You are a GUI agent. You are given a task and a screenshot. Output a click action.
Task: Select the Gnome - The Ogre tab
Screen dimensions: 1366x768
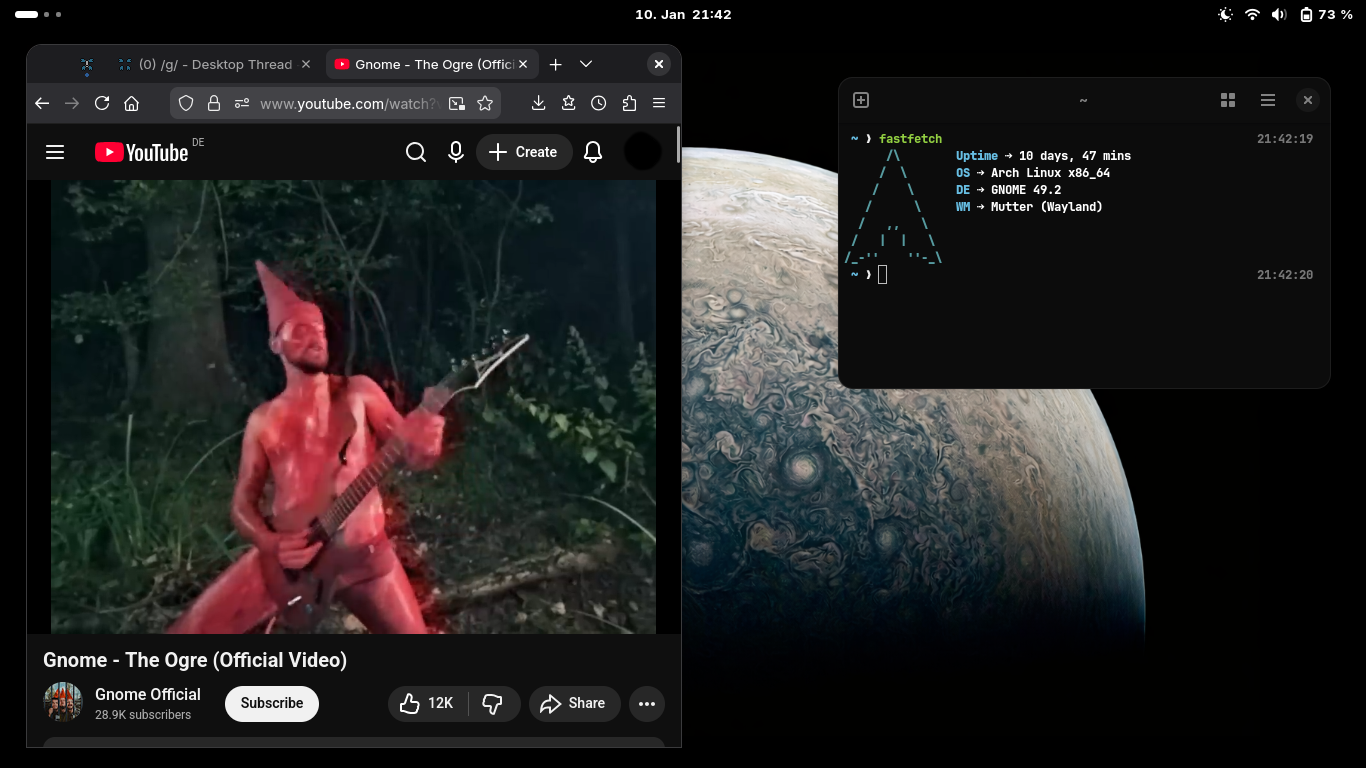433,64
